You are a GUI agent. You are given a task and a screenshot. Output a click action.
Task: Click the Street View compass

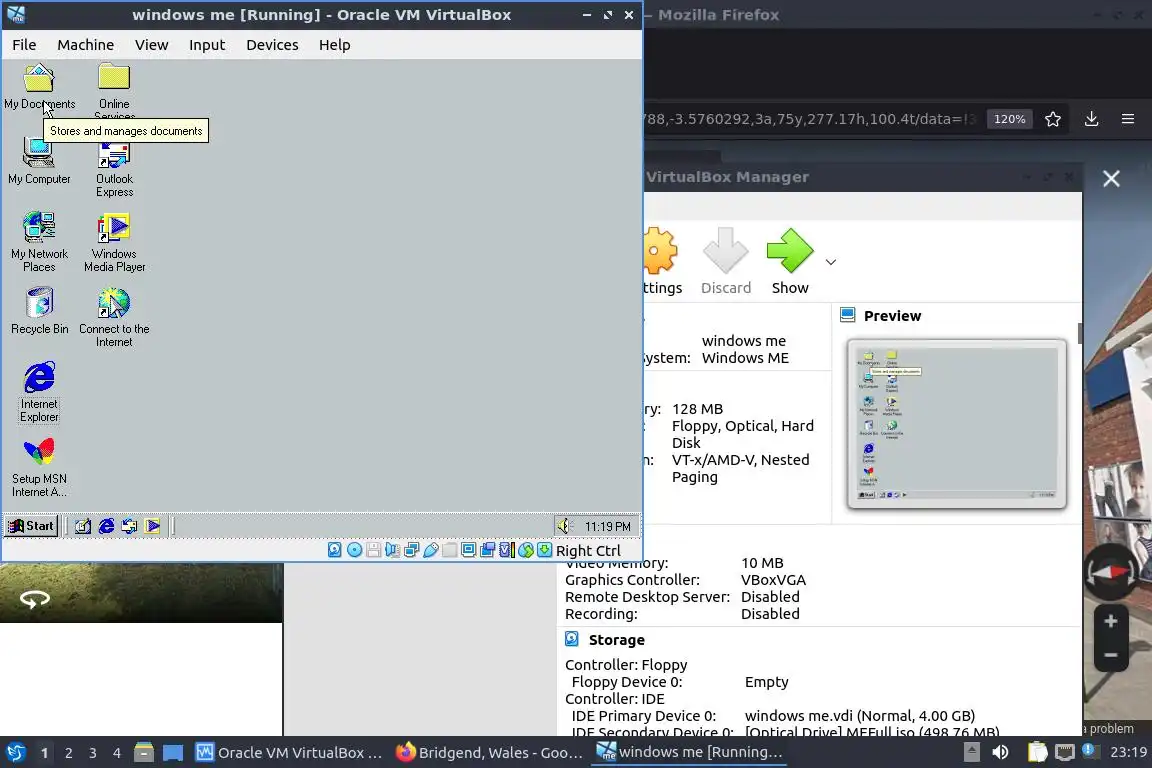[x=1111, y=572]
